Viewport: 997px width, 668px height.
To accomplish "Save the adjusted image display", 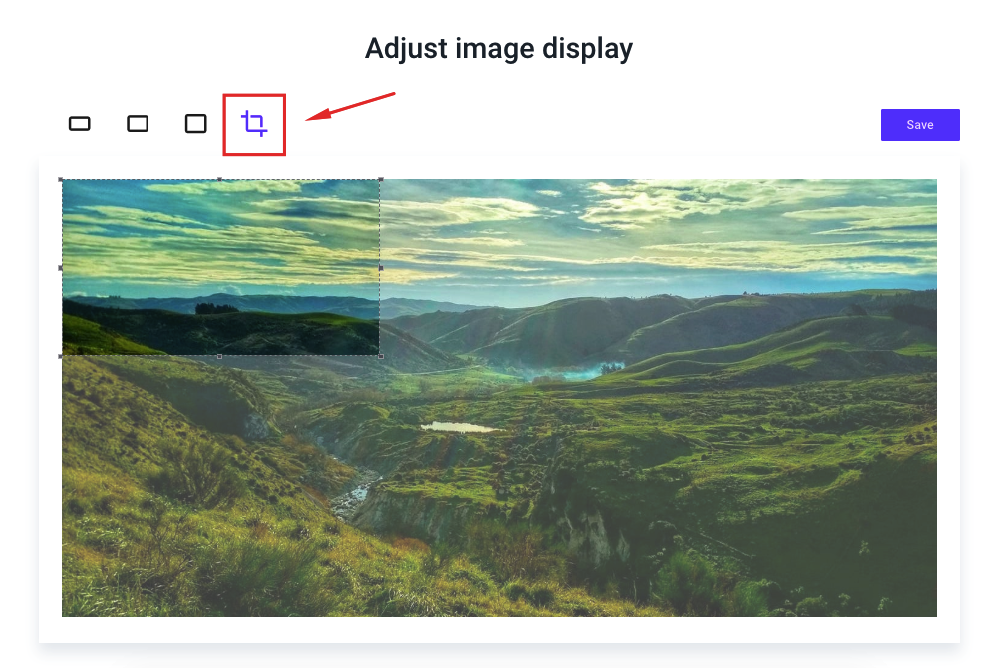I will (919, 125).
